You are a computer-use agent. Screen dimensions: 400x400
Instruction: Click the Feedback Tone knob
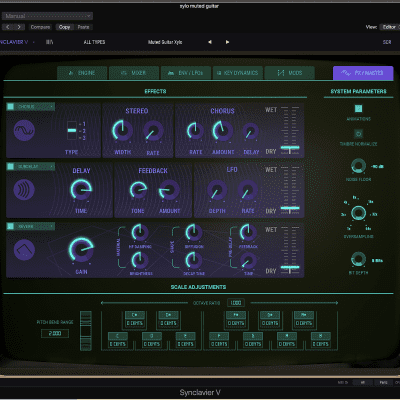[x=138, y=190]
